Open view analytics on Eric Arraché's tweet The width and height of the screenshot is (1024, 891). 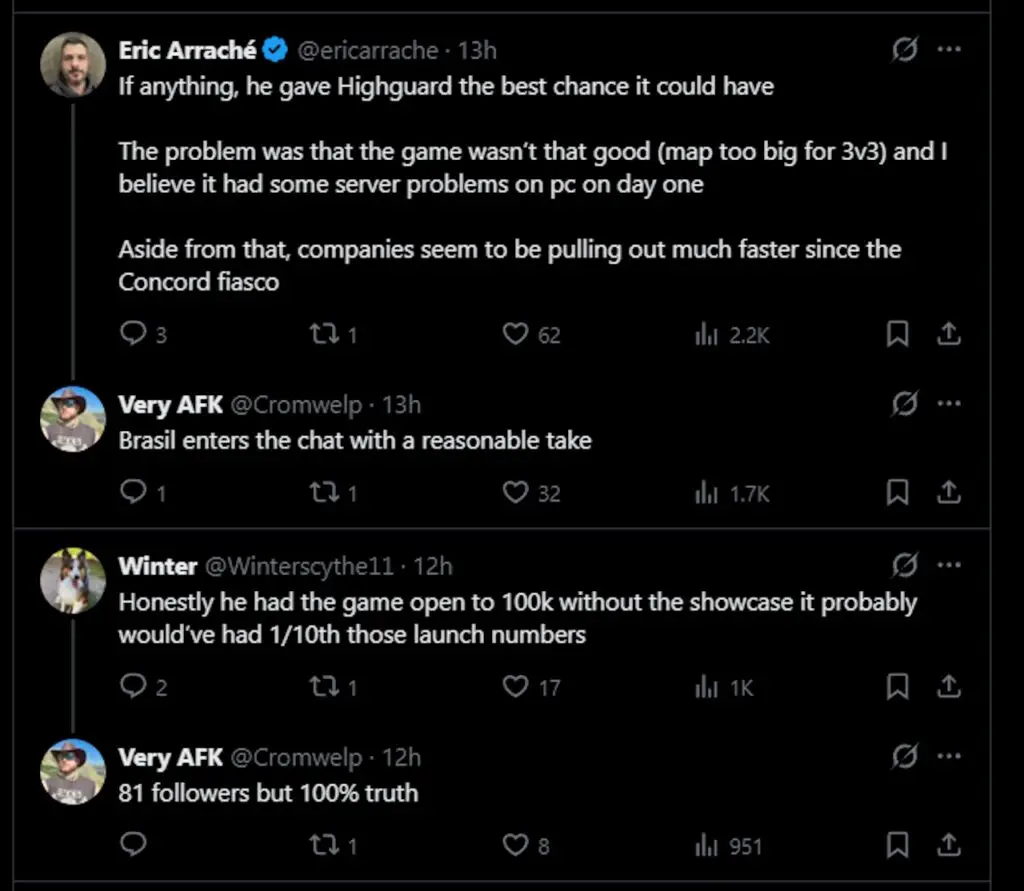706,334
